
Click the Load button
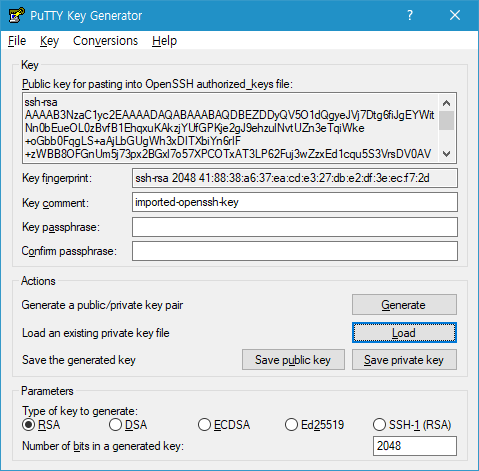404,332
